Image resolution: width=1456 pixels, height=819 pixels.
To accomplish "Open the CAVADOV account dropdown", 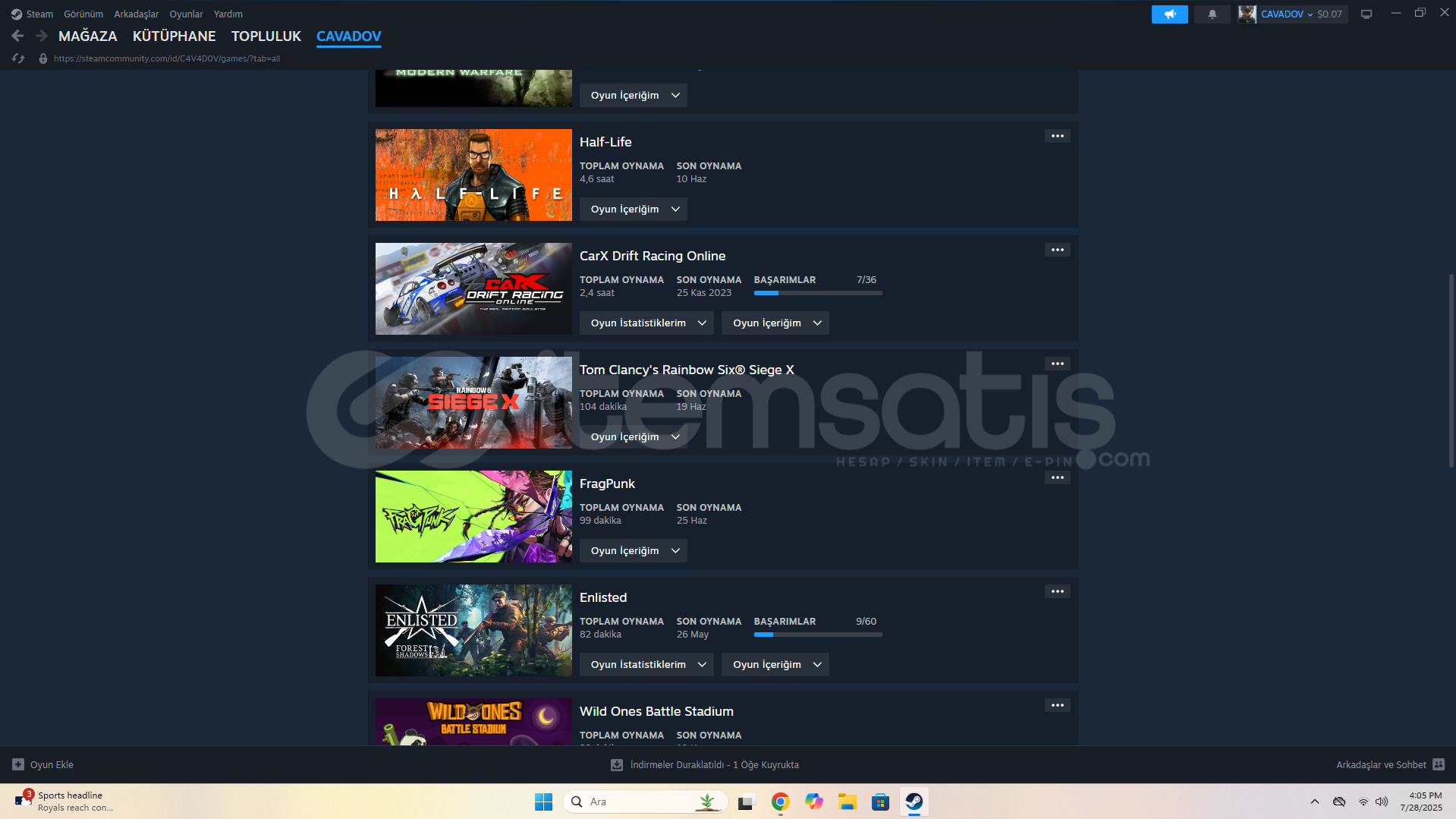I will (x=1287, y=14).
